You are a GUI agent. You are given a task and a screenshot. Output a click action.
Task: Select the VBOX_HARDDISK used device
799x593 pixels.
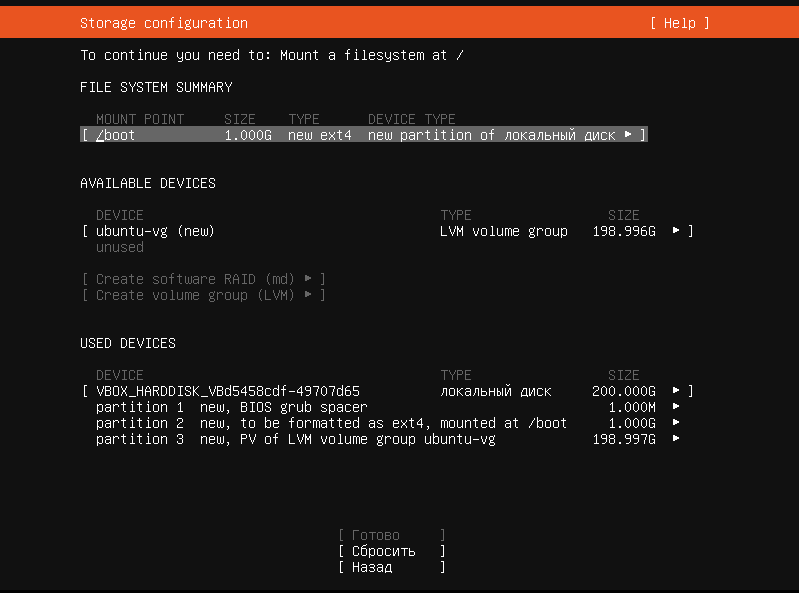coord(227,391)
